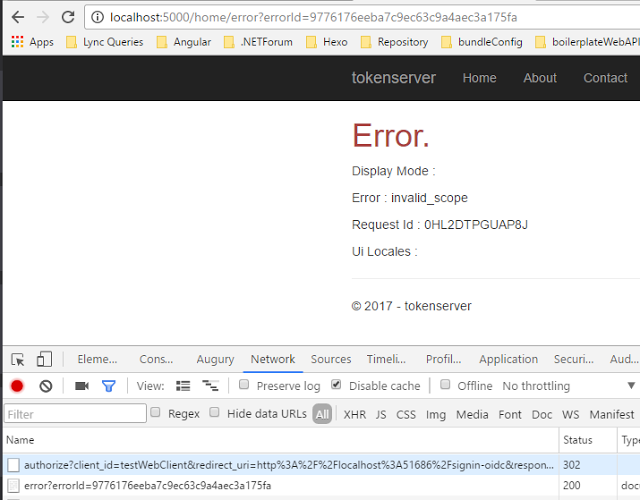Click the red record network log button
Image resolution: width=640 pixels, height=500 pixels.
(x=17, y=386)
